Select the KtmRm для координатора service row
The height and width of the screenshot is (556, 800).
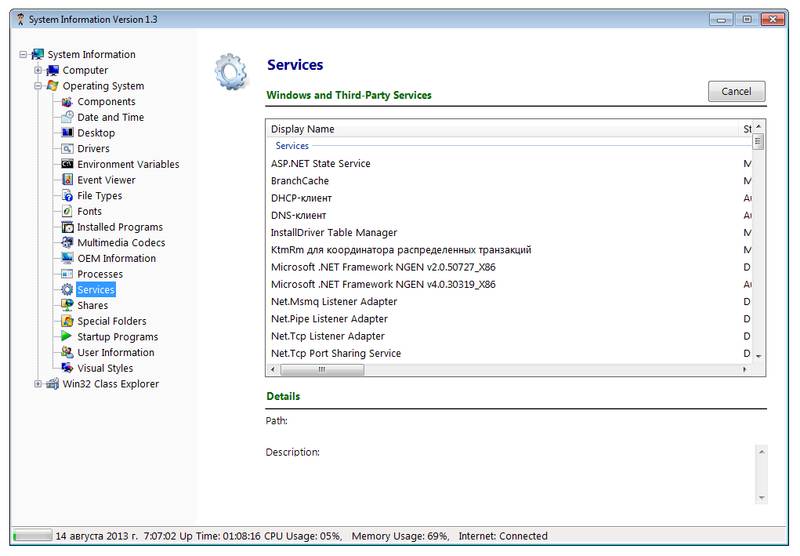509,250
